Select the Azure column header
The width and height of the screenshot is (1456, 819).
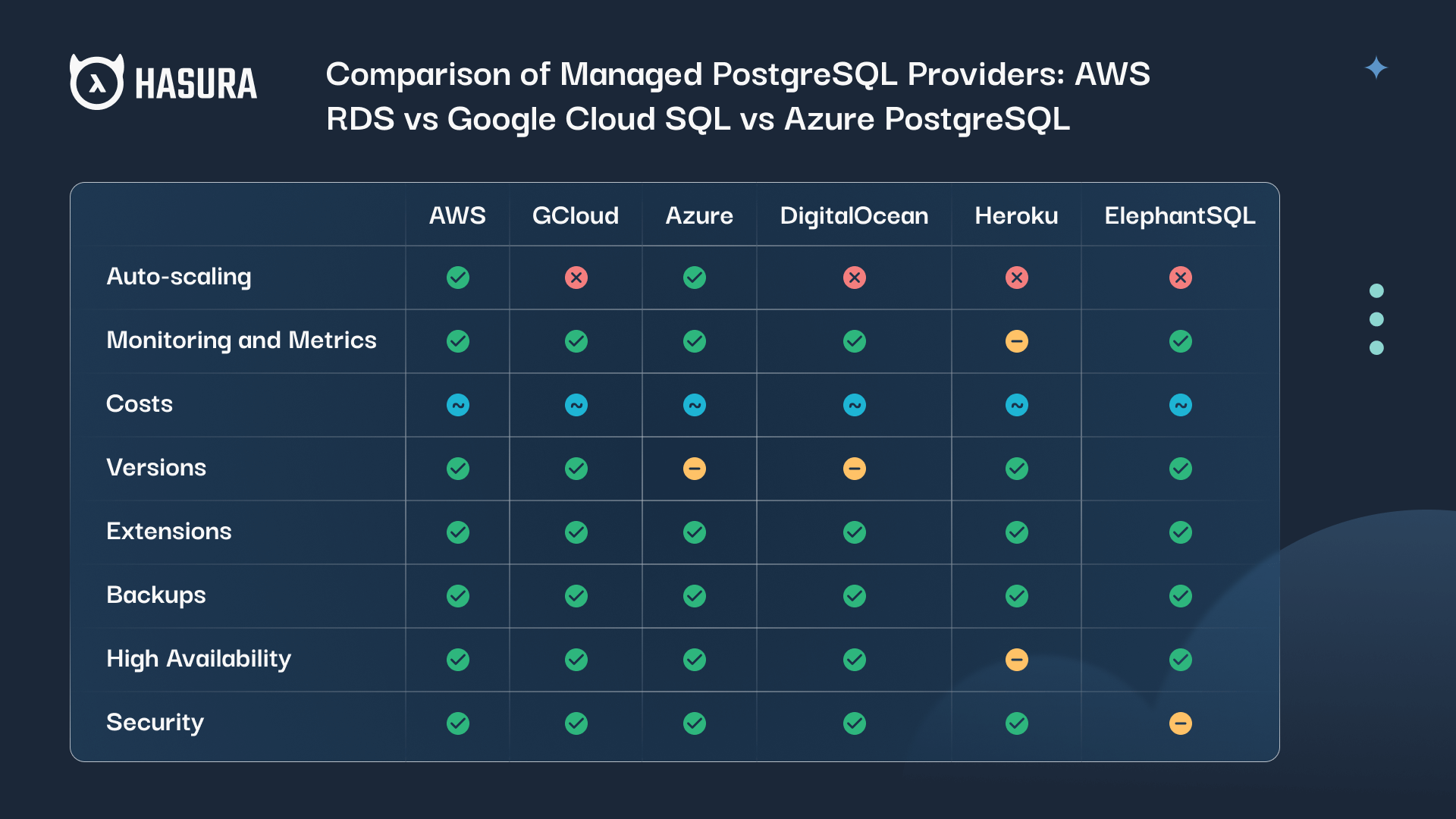point(698,216)
